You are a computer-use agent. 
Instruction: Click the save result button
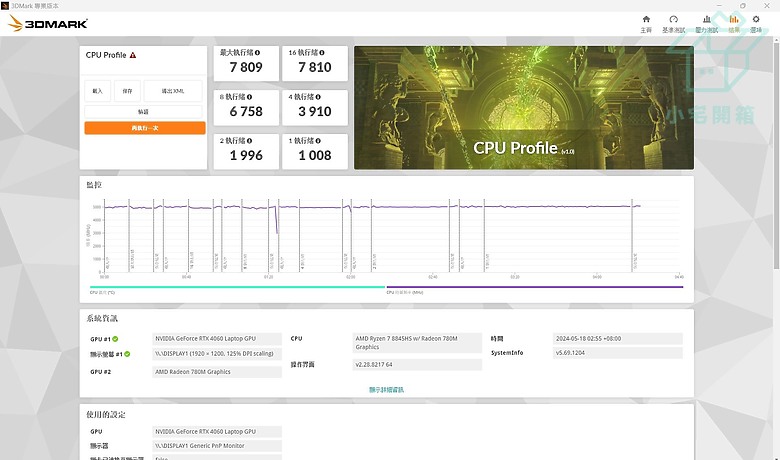click(127, 91)
